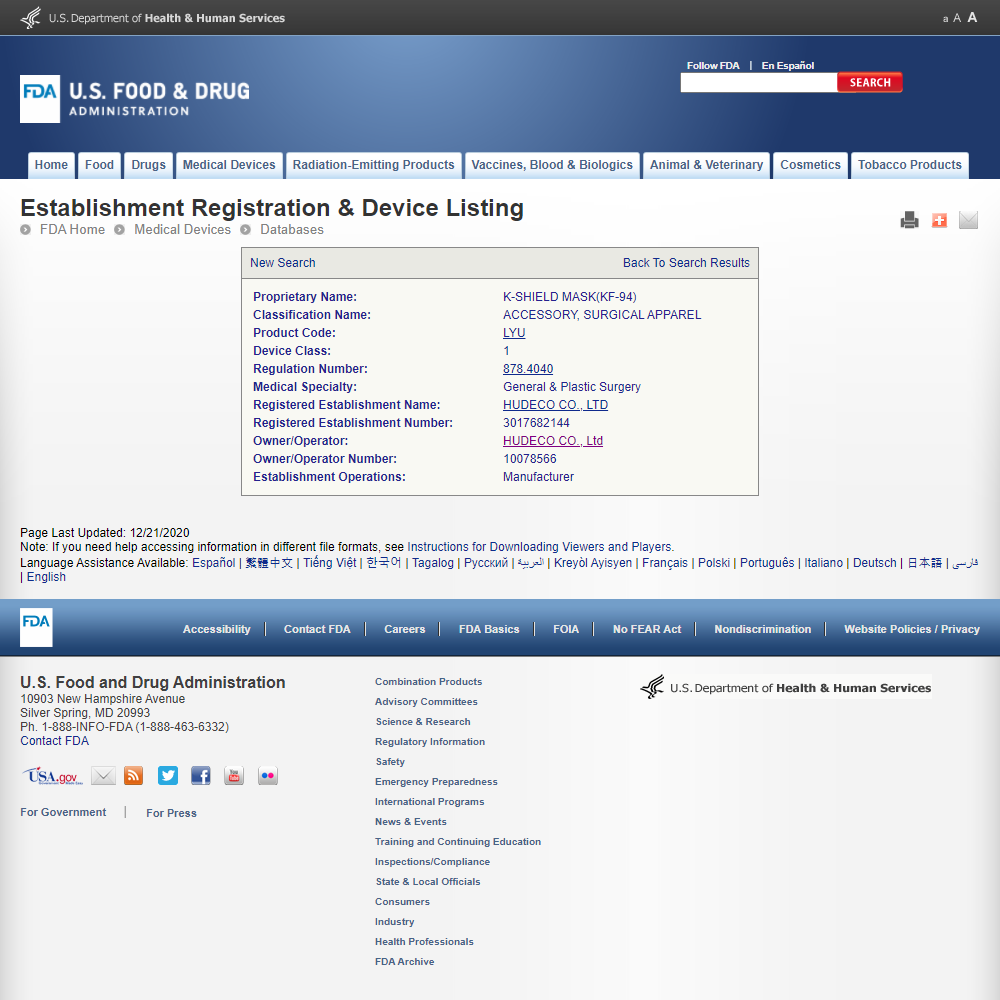Select the largest text size 'A'

972,17
